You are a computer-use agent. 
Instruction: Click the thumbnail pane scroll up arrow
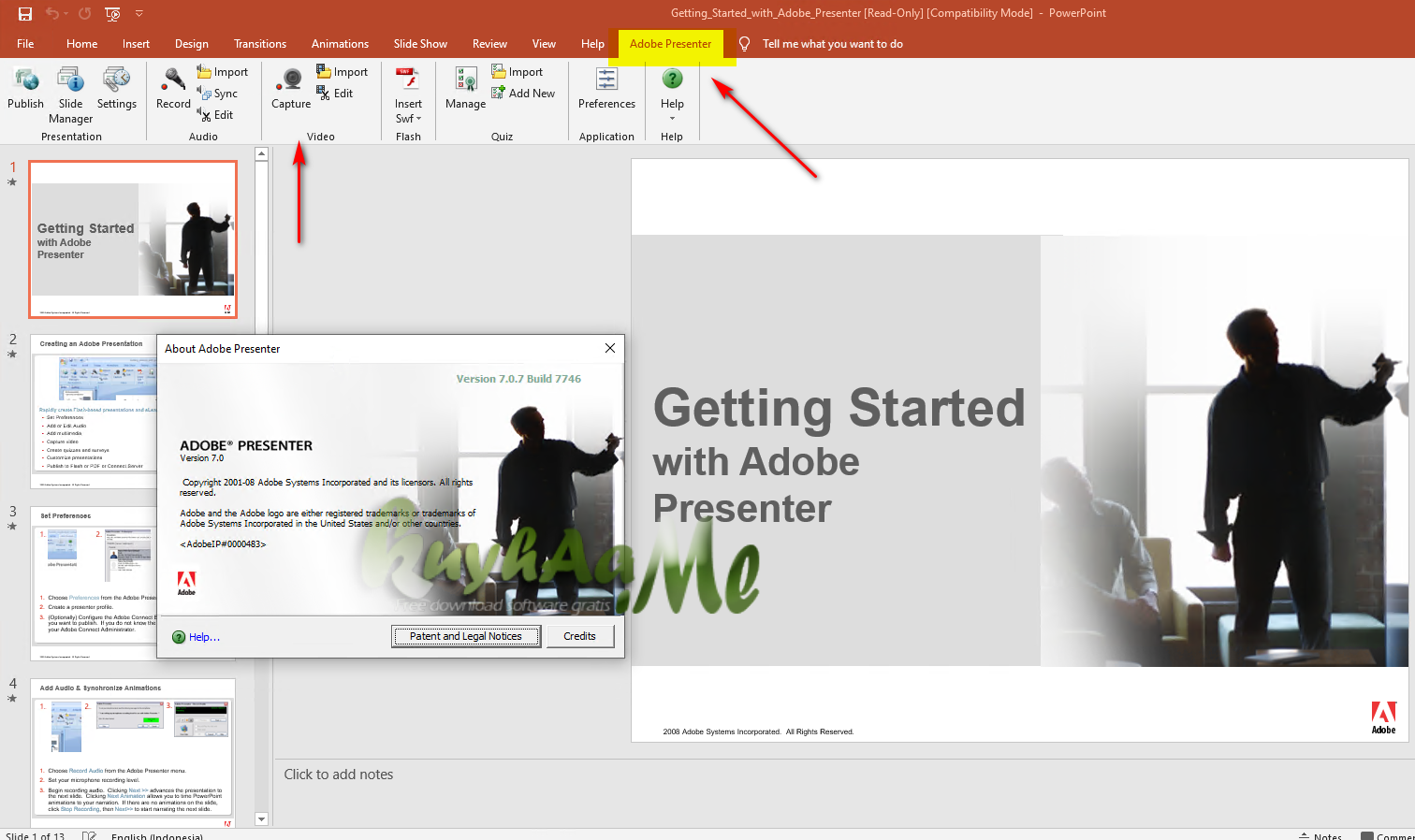tap(262, 154)
